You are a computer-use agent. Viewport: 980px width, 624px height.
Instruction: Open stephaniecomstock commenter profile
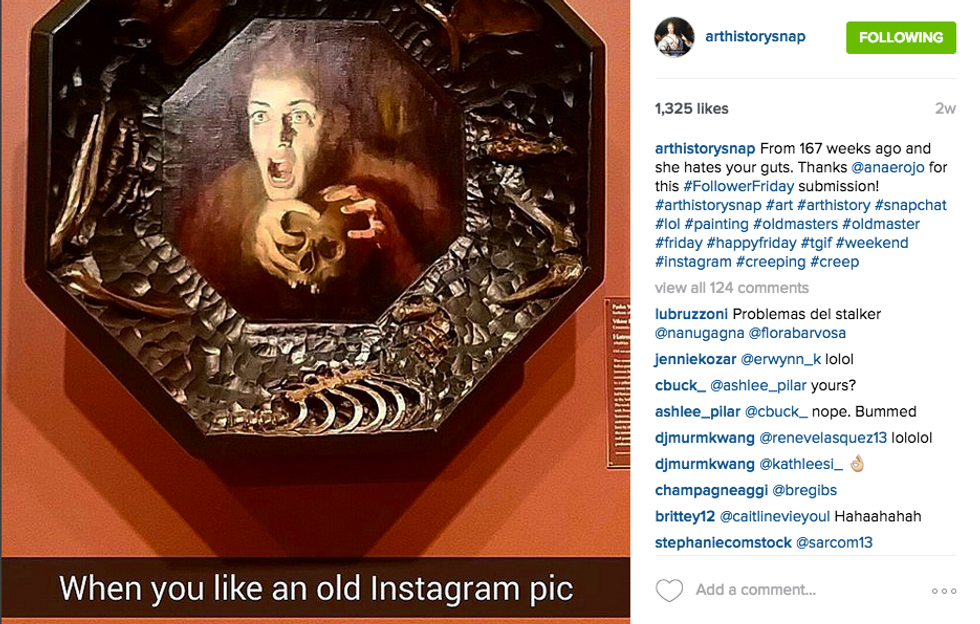[722, 543]
